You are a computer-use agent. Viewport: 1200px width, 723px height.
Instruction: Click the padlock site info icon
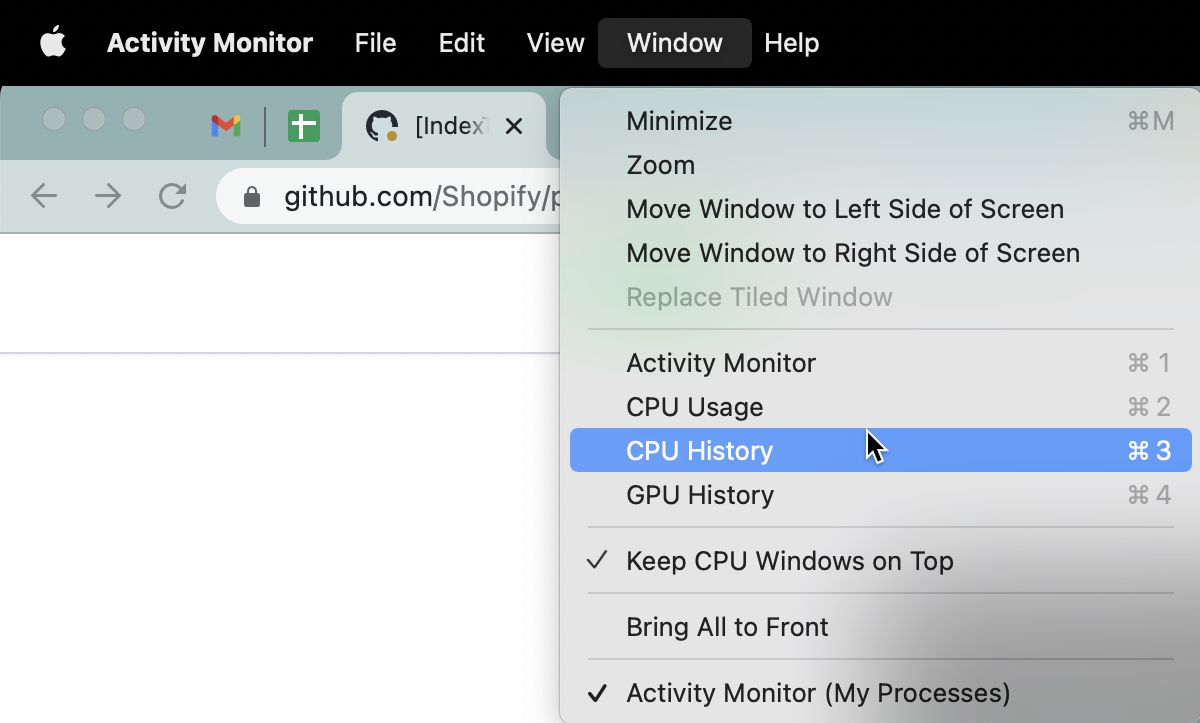pyautogui.click(x=252, y=197)
